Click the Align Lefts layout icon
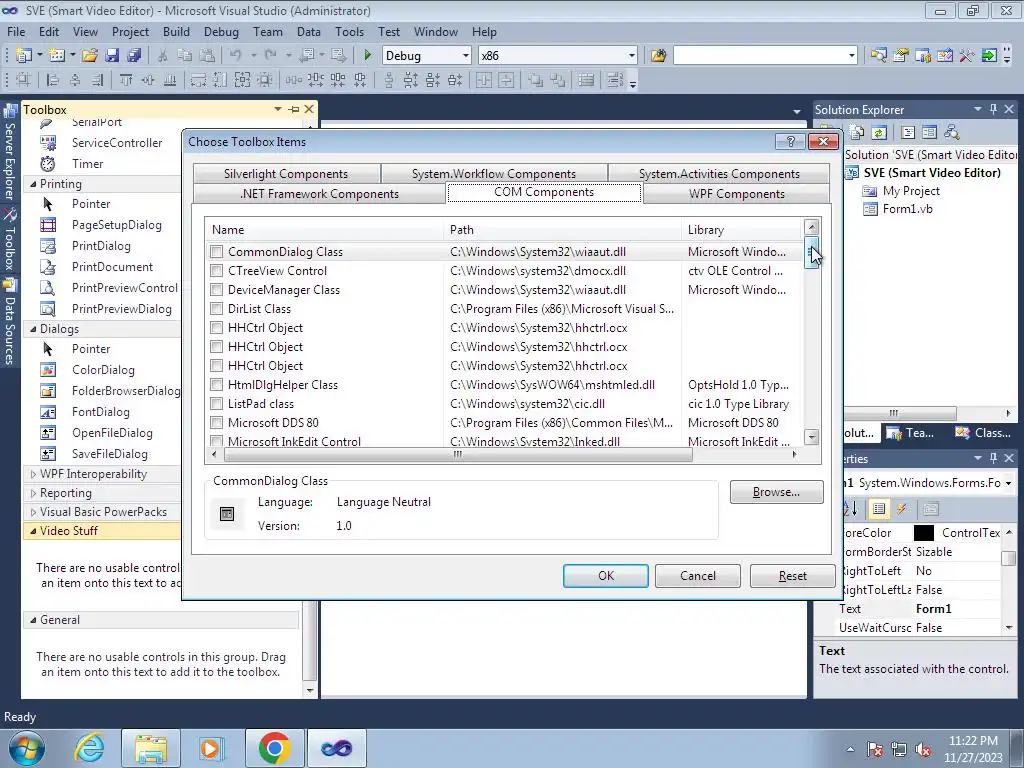Screen dimensions: 1024x768 point(54,80)
